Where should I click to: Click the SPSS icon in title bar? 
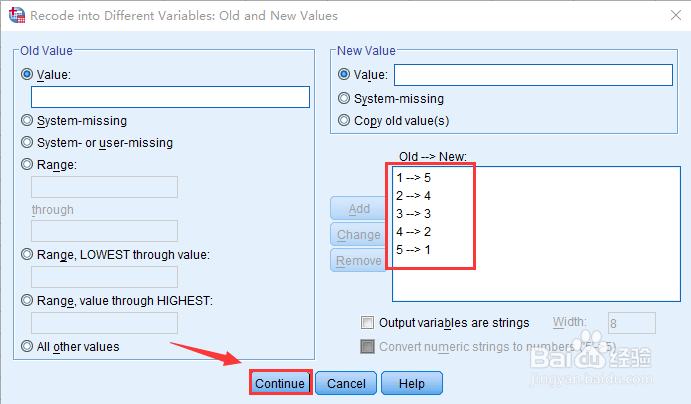click(14, 15)
